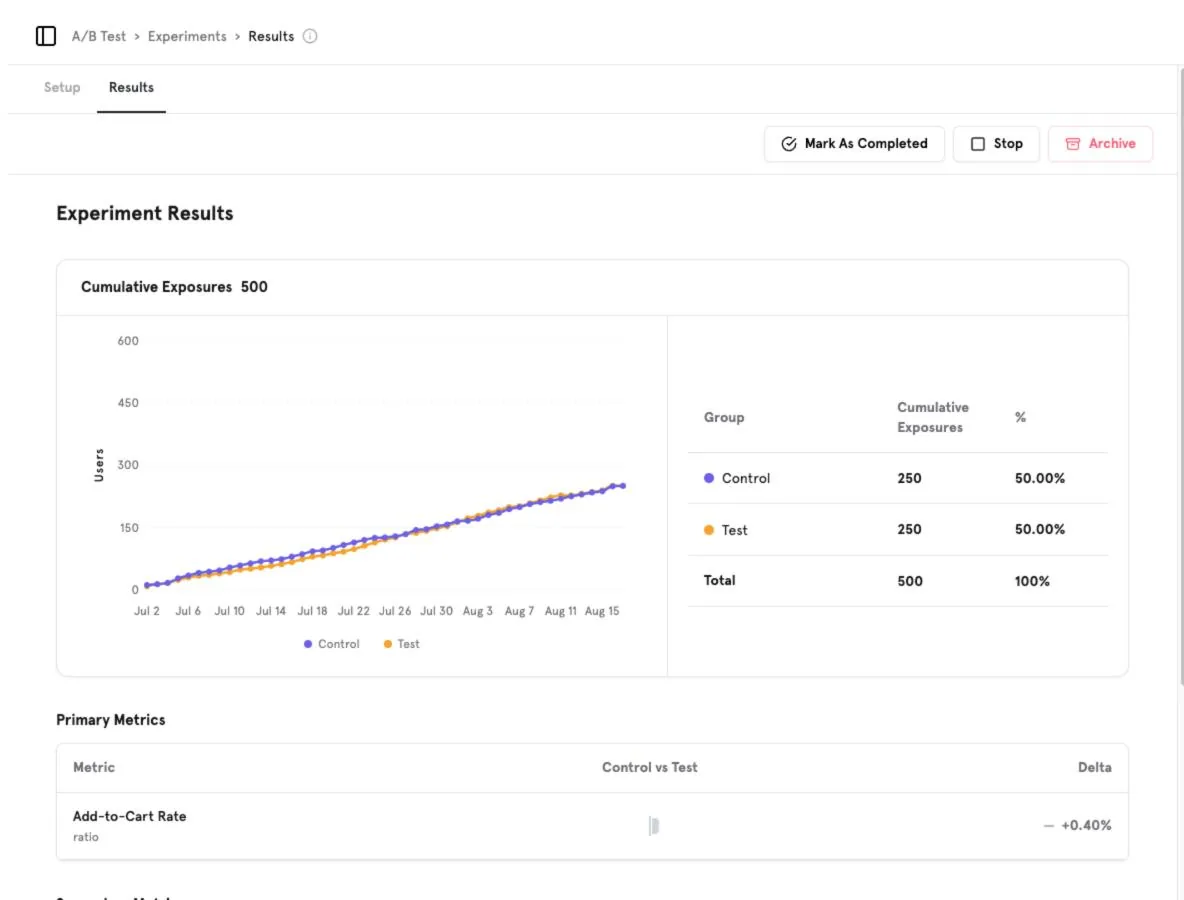
Task: Toggle the Test series in chart legend
Action: pyautogui.click(x=401, y=644)
